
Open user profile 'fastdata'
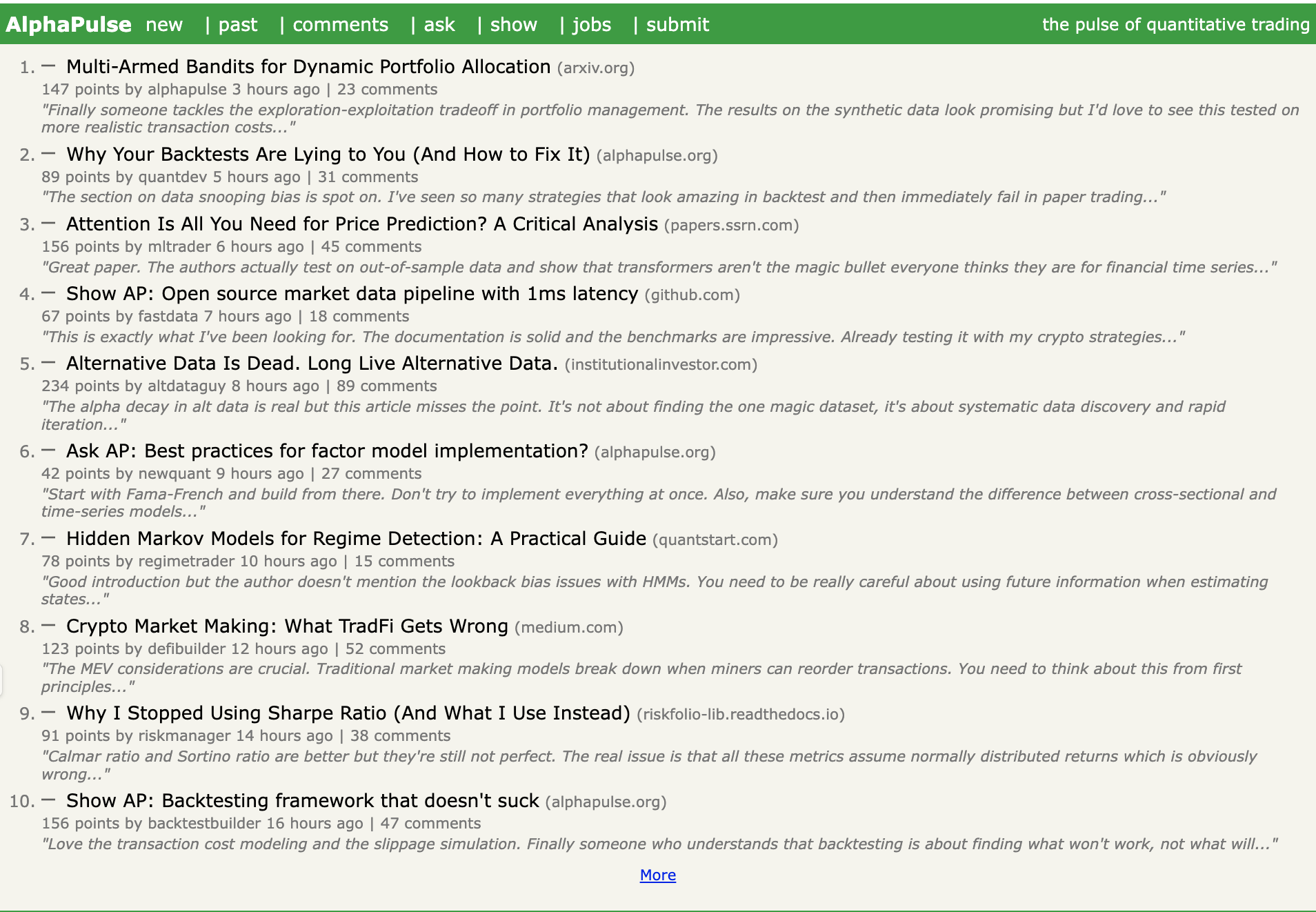(168, 317)
